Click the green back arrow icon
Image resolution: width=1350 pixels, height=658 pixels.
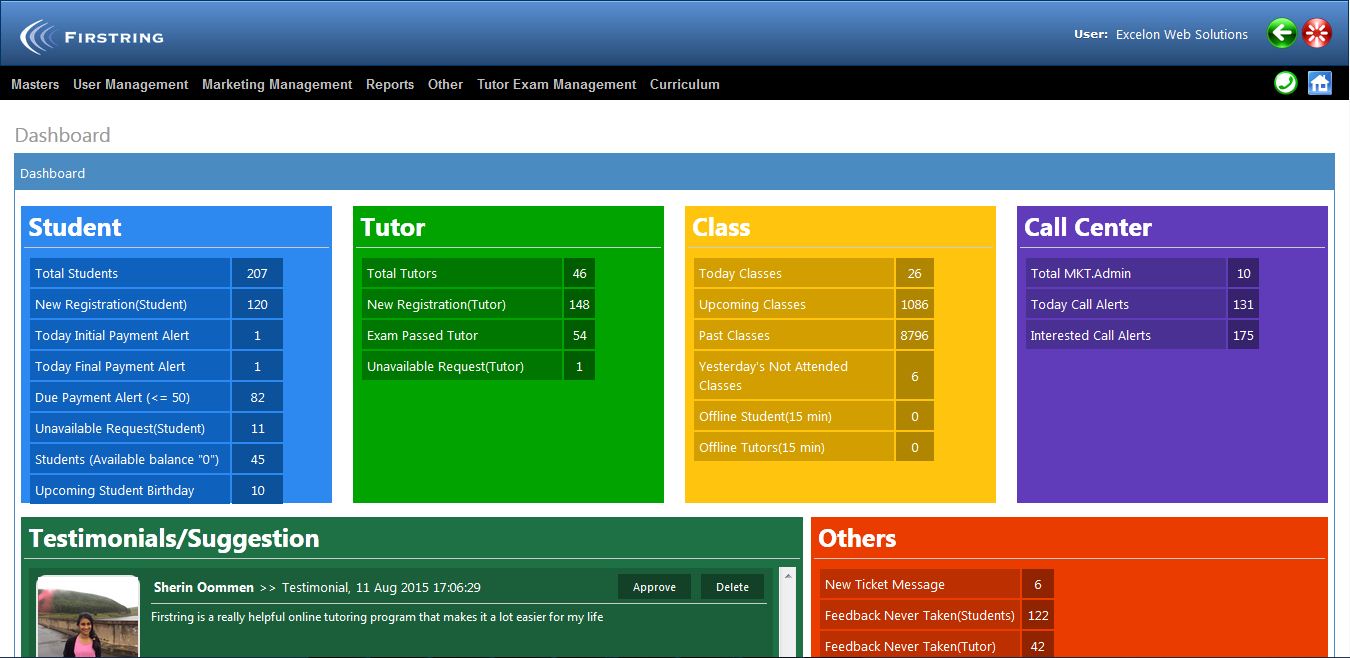click(x=1281, y=34)
